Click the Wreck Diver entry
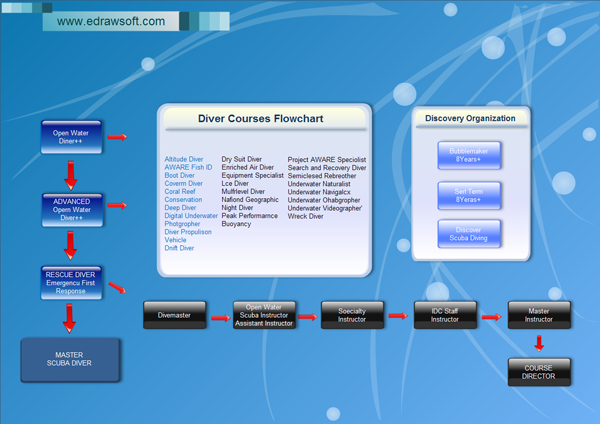This screenshot has width=600, height=424. coord(305,216)
